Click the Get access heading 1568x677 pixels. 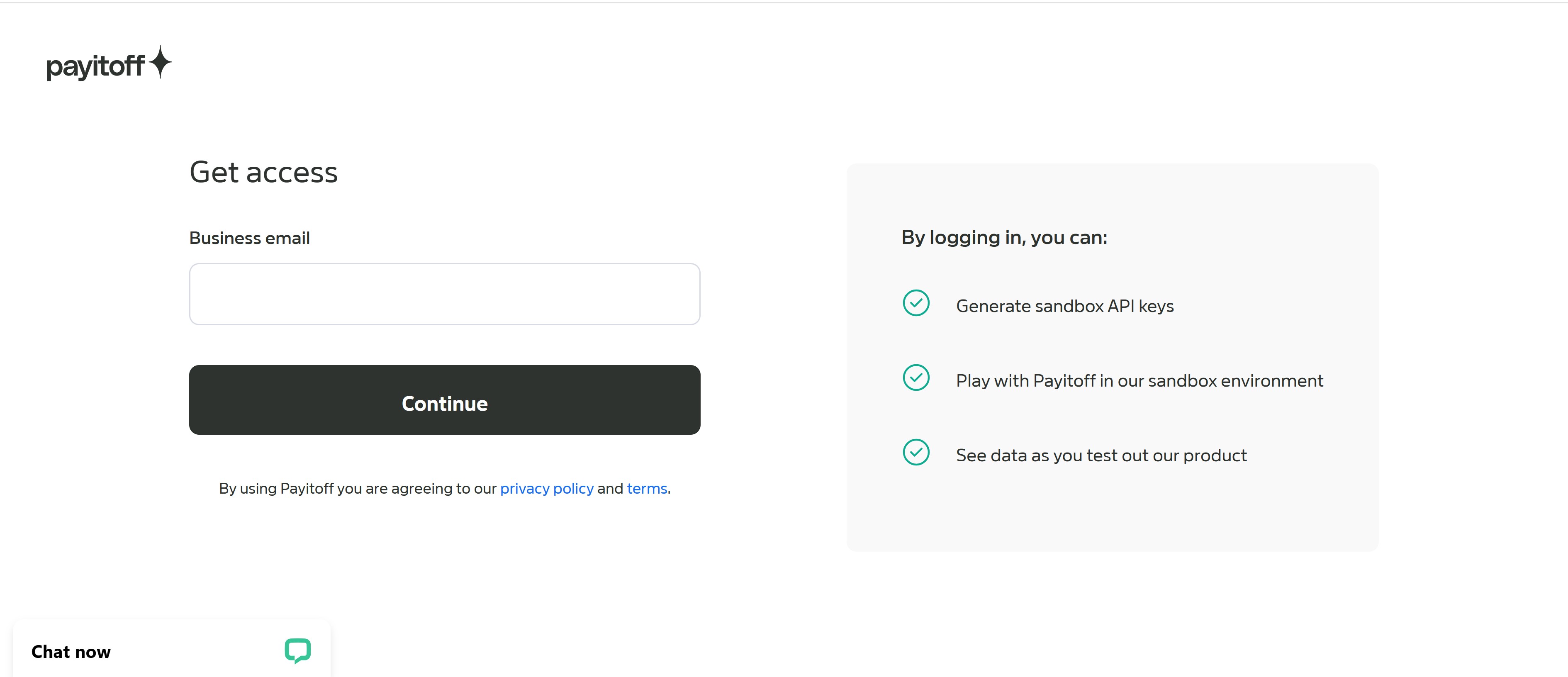pyautogui.click(x=263, y=172)
